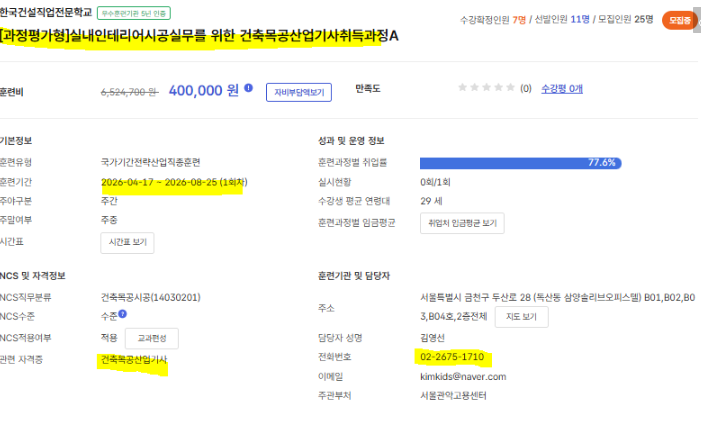The height and width of the screenshot is (425, 701).
Task: Click the fifth satisfaction rating star
Action: coord(510,88)
